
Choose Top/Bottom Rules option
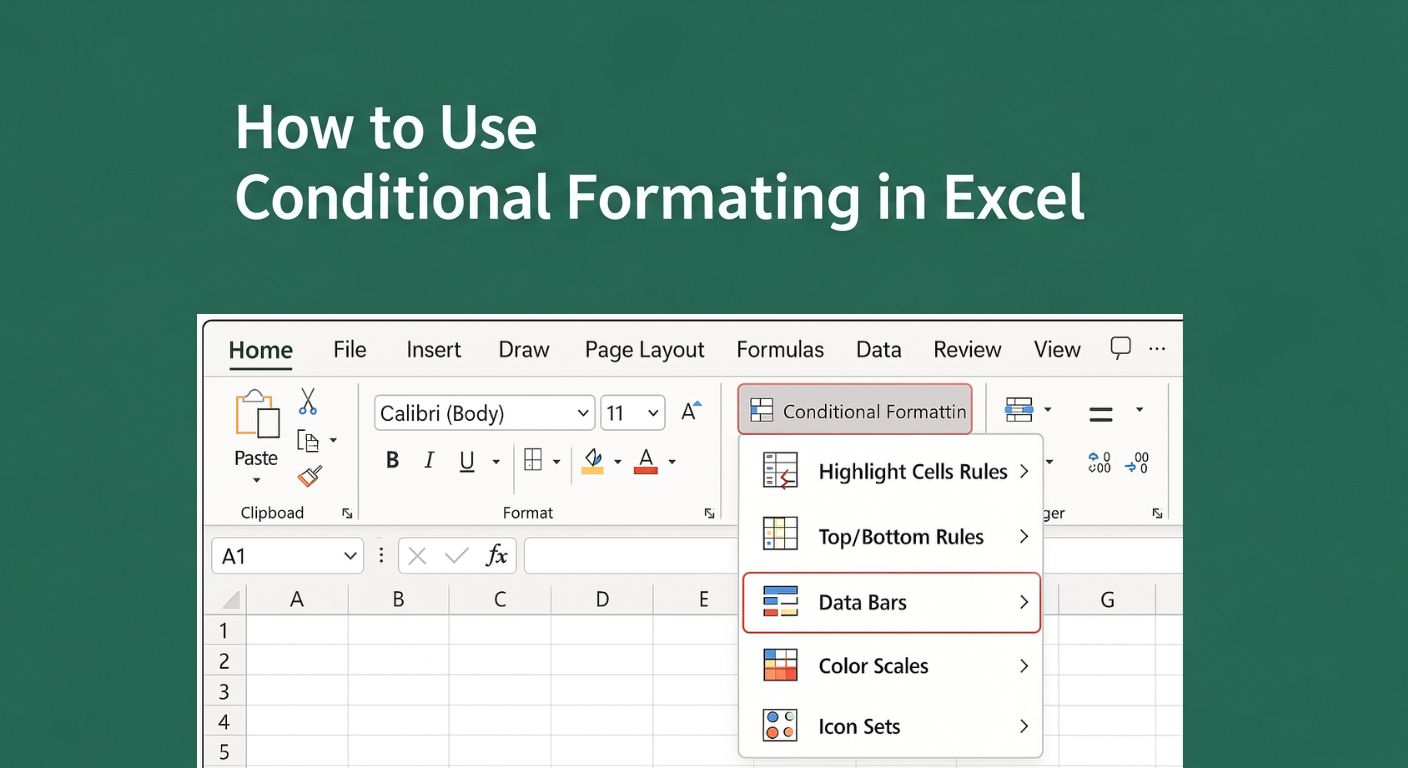click(899, 537)
